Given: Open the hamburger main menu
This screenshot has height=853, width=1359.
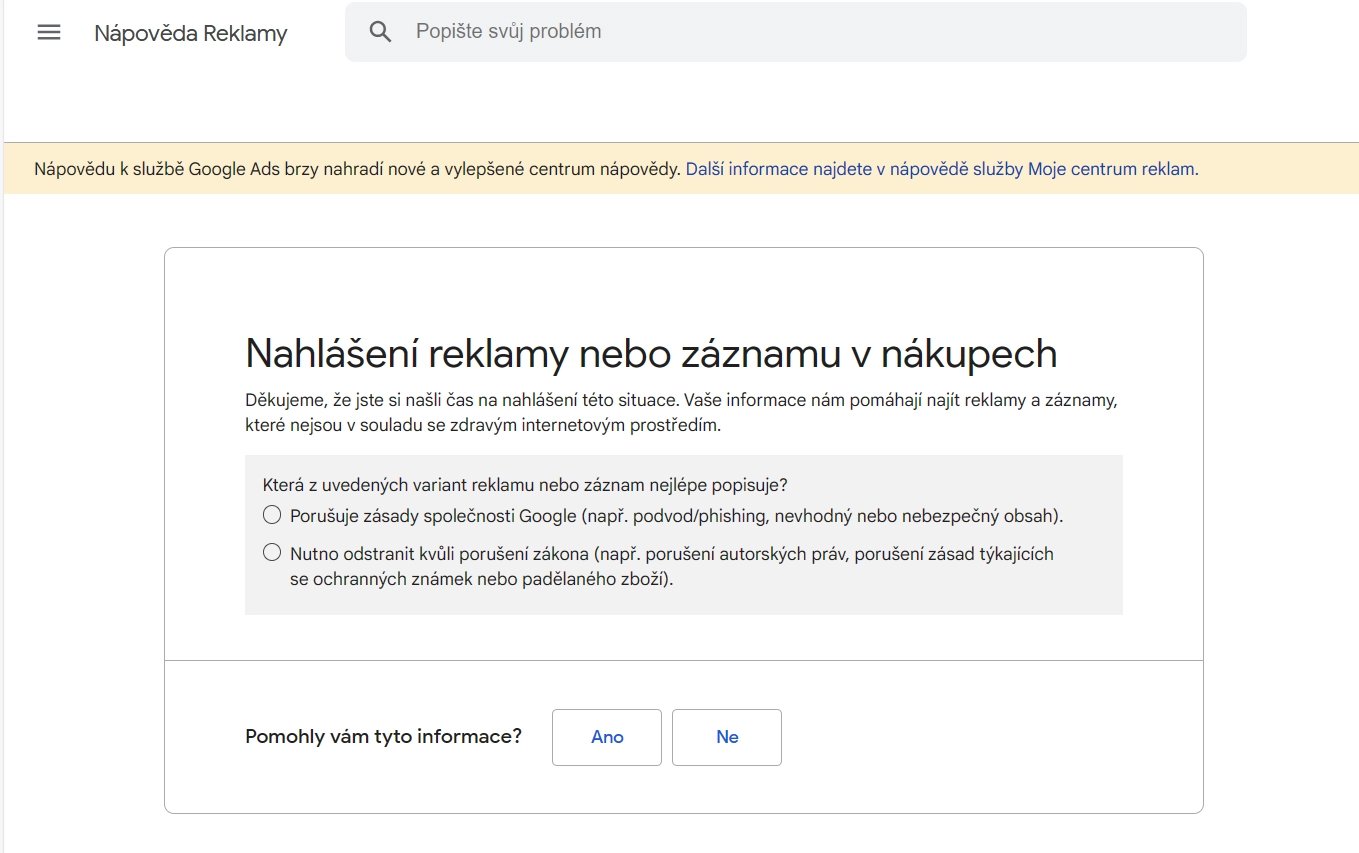Looking at the screenshot, I should [49, 32].
